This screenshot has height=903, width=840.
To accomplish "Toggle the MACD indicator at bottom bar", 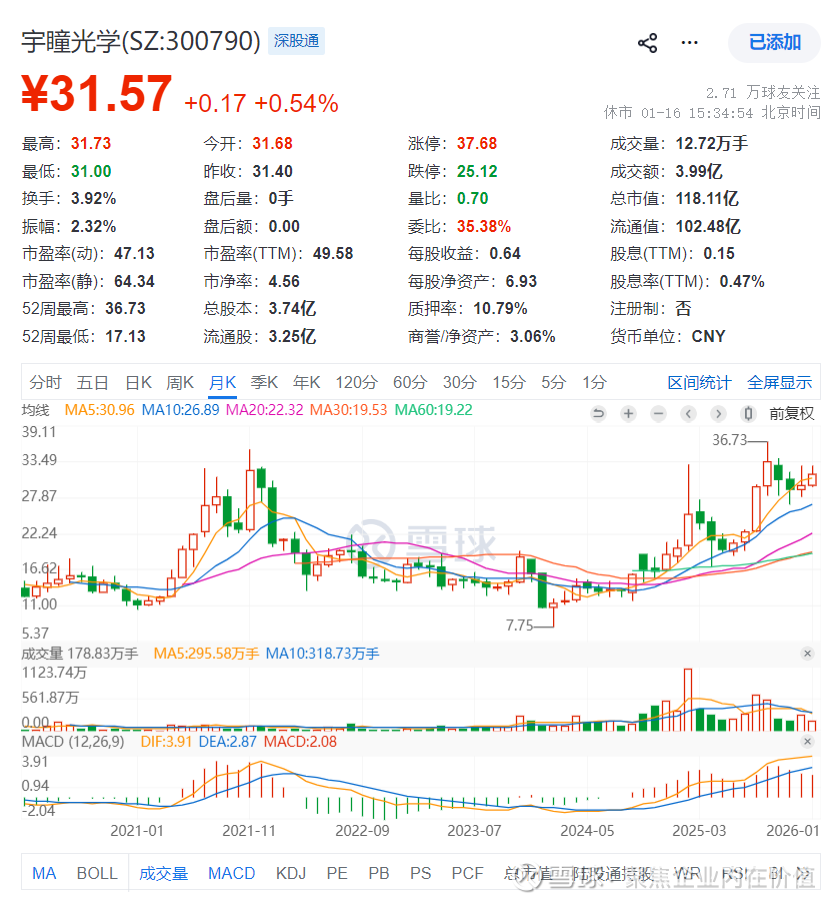I will 231,873.
